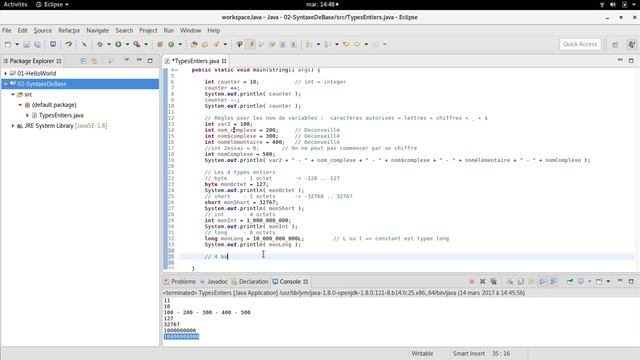Click the New file toolbar icon
This screenshot has width=640, height=360.
pyautogui.click(x=8, y=44)
